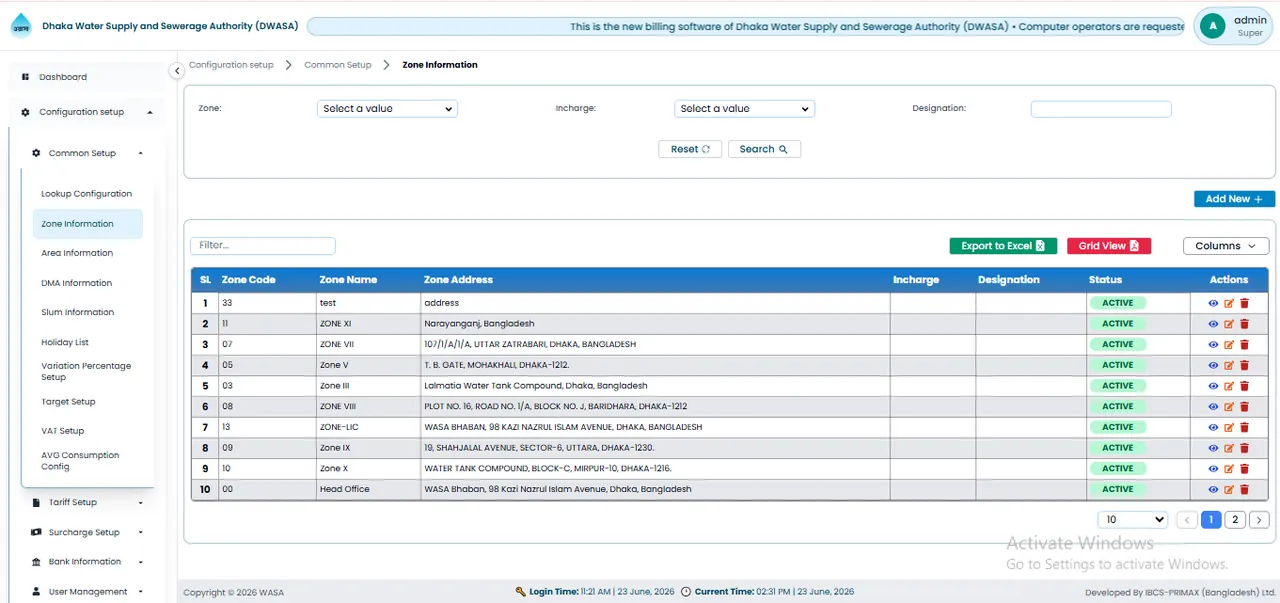The width and height of the screenshot is (1280, 603).
Task: View details of Zone X row
Action: point(1213,469)
